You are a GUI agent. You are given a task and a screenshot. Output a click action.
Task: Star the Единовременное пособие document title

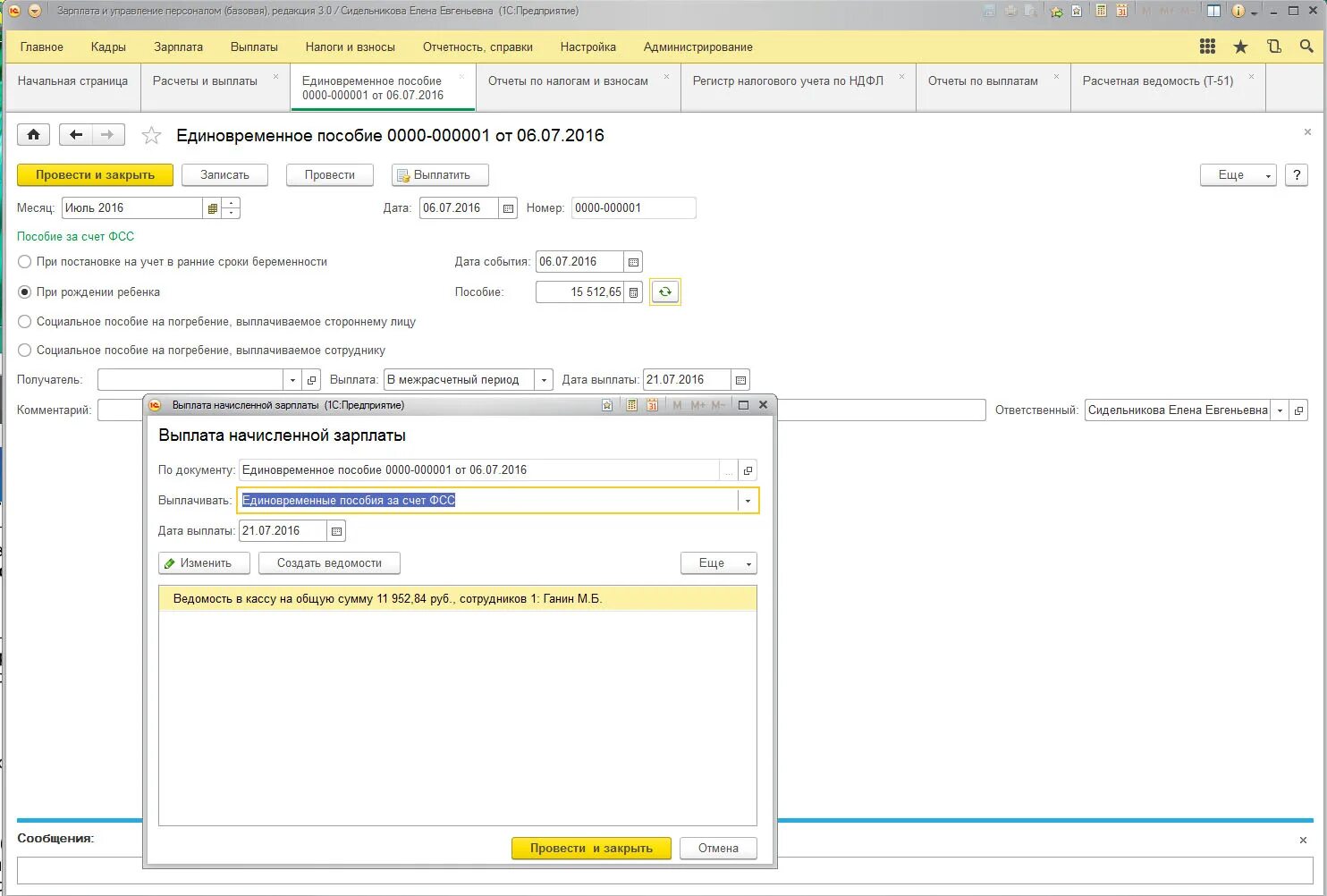point(152,136)
